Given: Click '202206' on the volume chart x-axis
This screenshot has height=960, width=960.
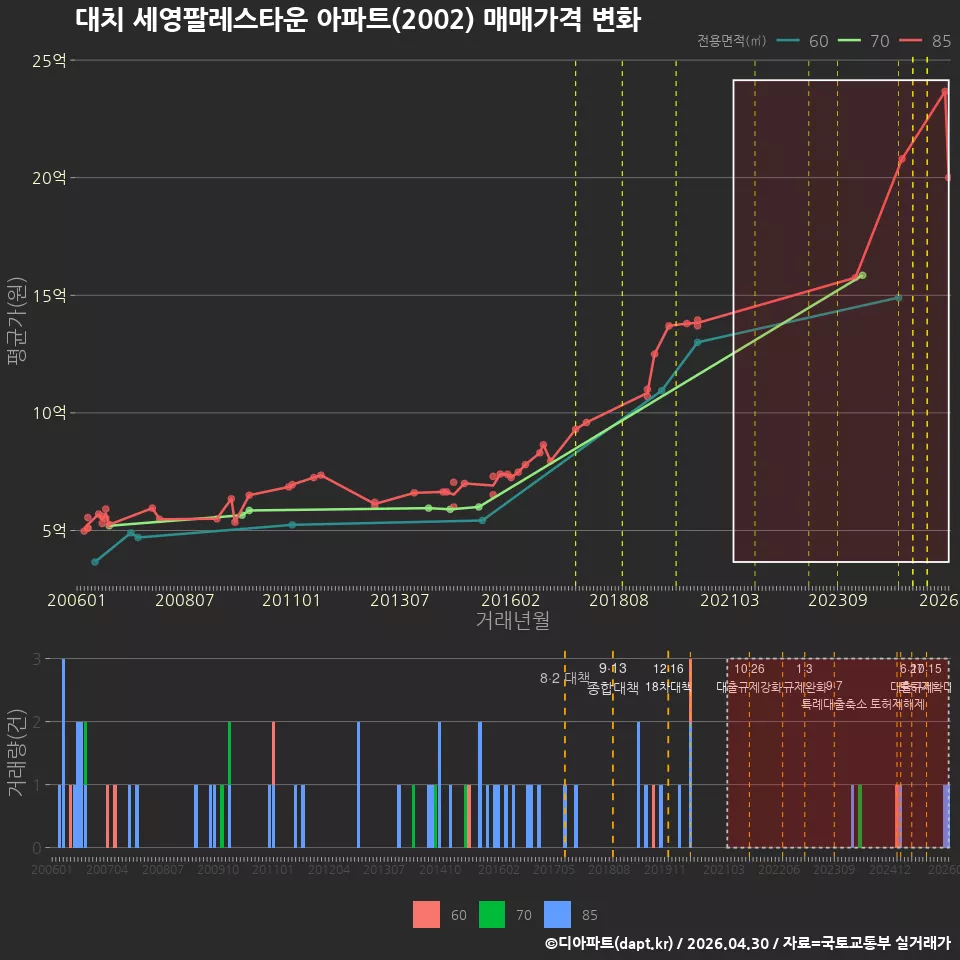Looking at the screenshot, I should (x=779, y=869).
